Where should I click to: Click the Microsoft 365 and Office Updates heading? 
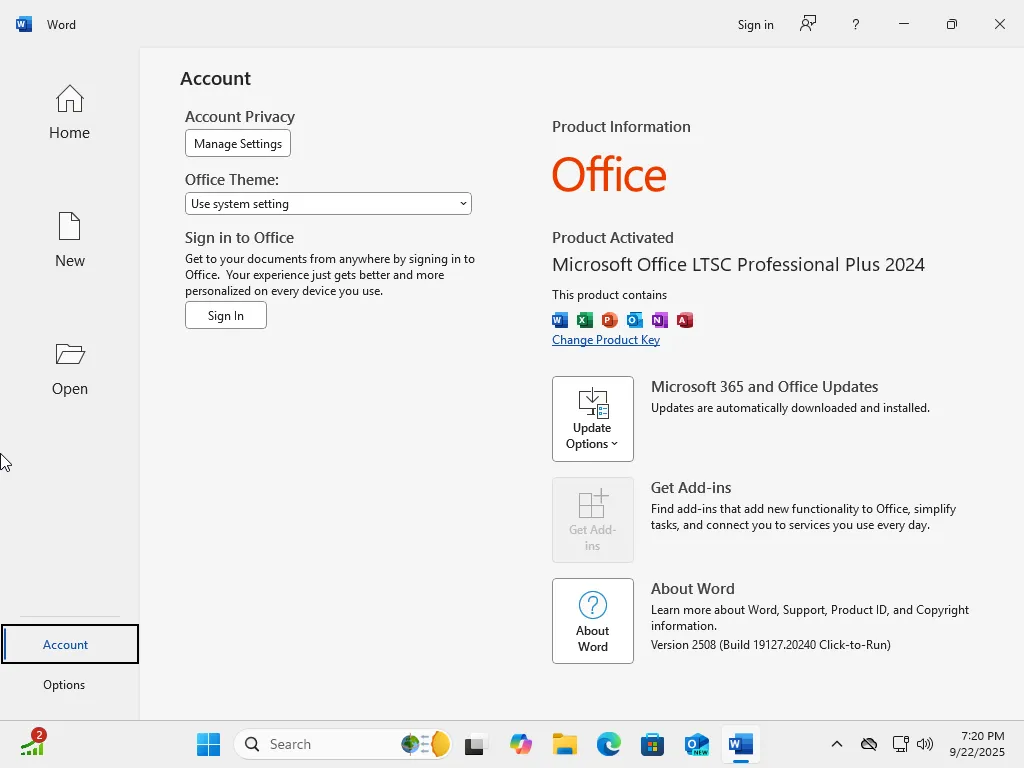pyautogui.click(x=764, y=387)
